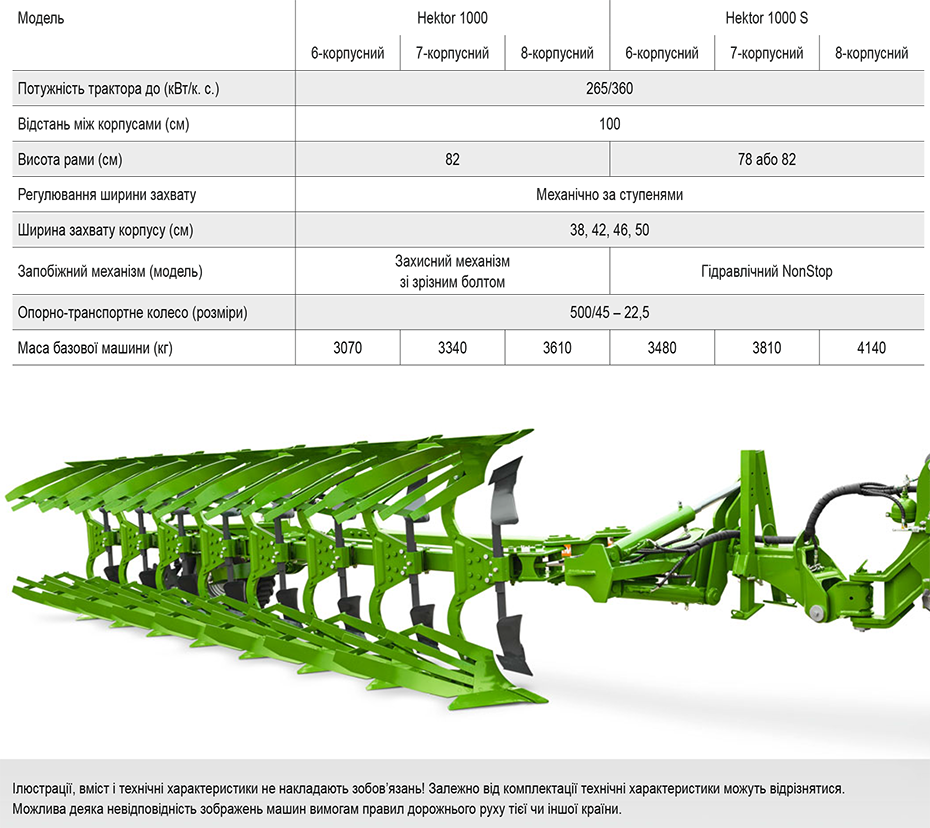Click "8-корпусний" under Hektor 1000 S

[872, 53]
